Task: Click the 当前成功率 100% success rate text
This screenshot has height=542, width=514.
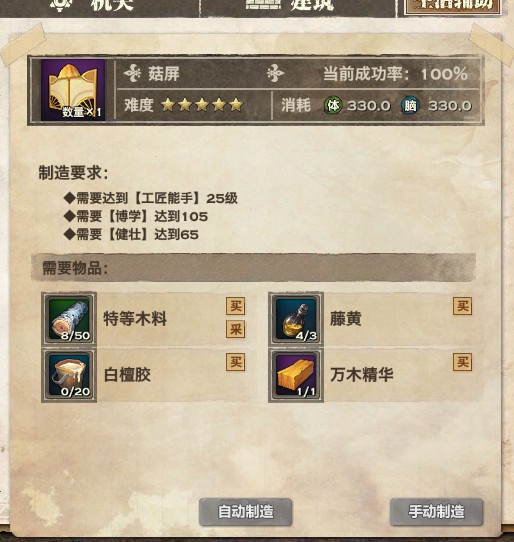Action: [x=395, y=74]
